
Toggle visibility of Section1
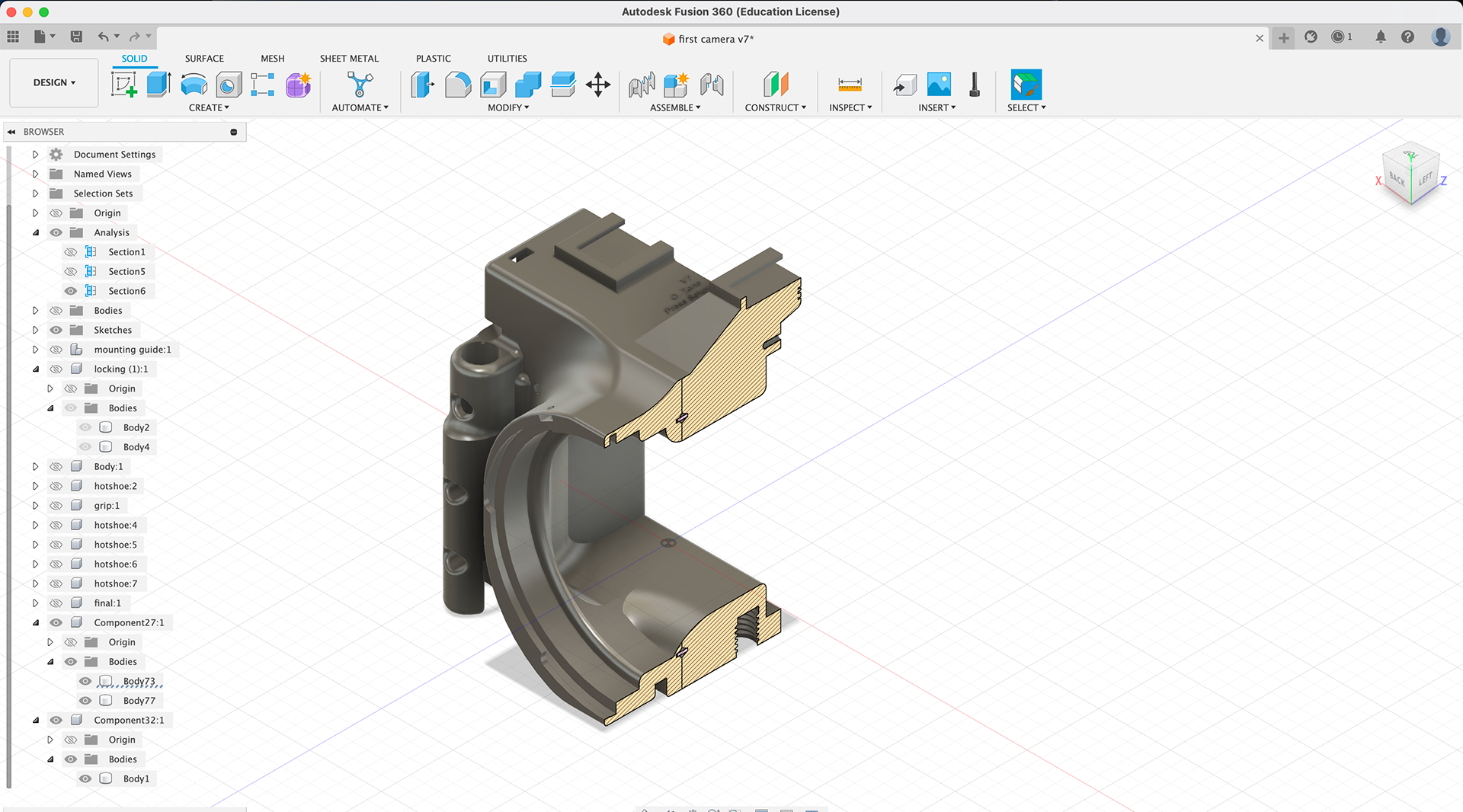point(71,252)
